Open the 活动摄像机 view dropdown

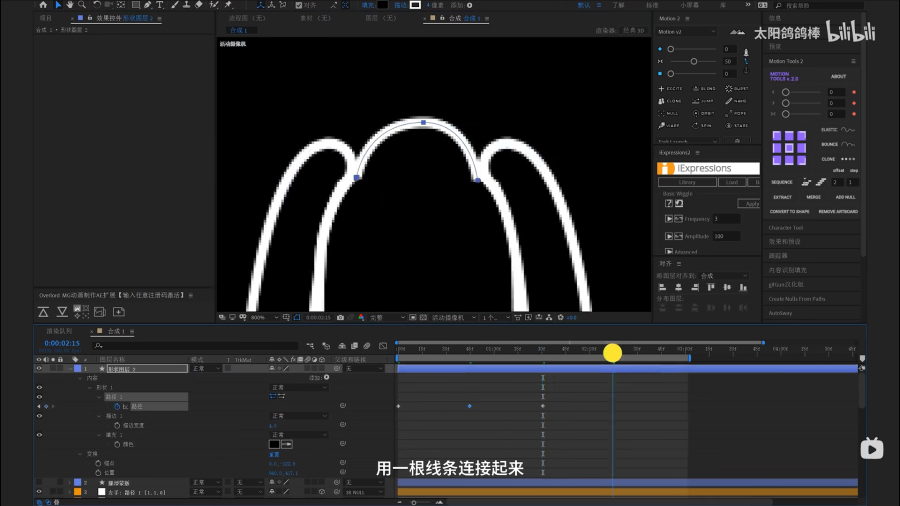pyautogui.click(x=454, y=317)
